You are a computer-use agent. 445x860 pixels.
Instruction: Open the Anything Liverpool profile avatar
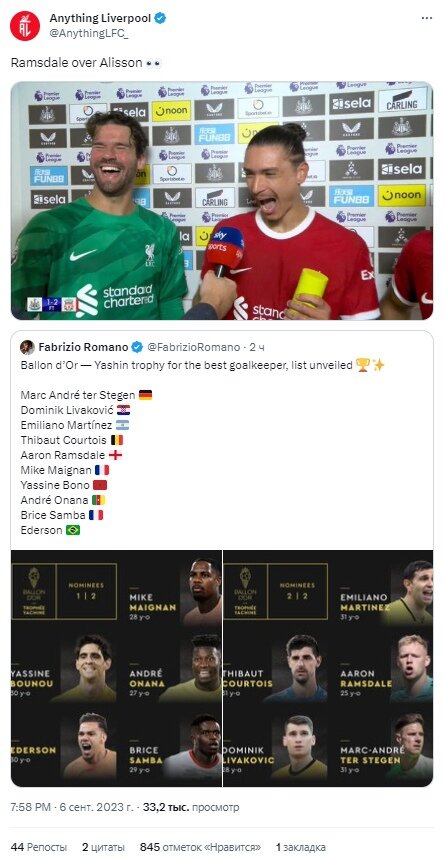tap(25, 25)
